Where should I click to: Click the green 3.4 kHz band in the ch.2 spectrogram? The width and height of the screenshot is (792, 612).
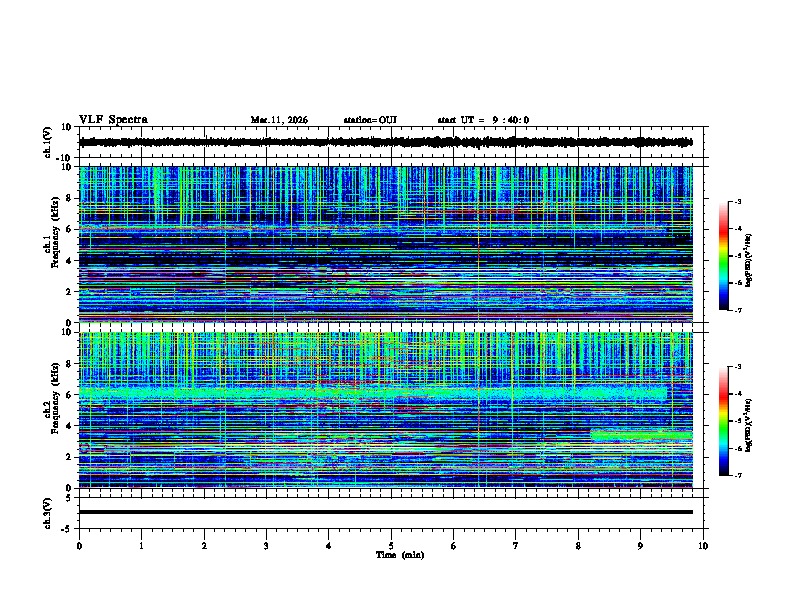(x=641, y=435)
